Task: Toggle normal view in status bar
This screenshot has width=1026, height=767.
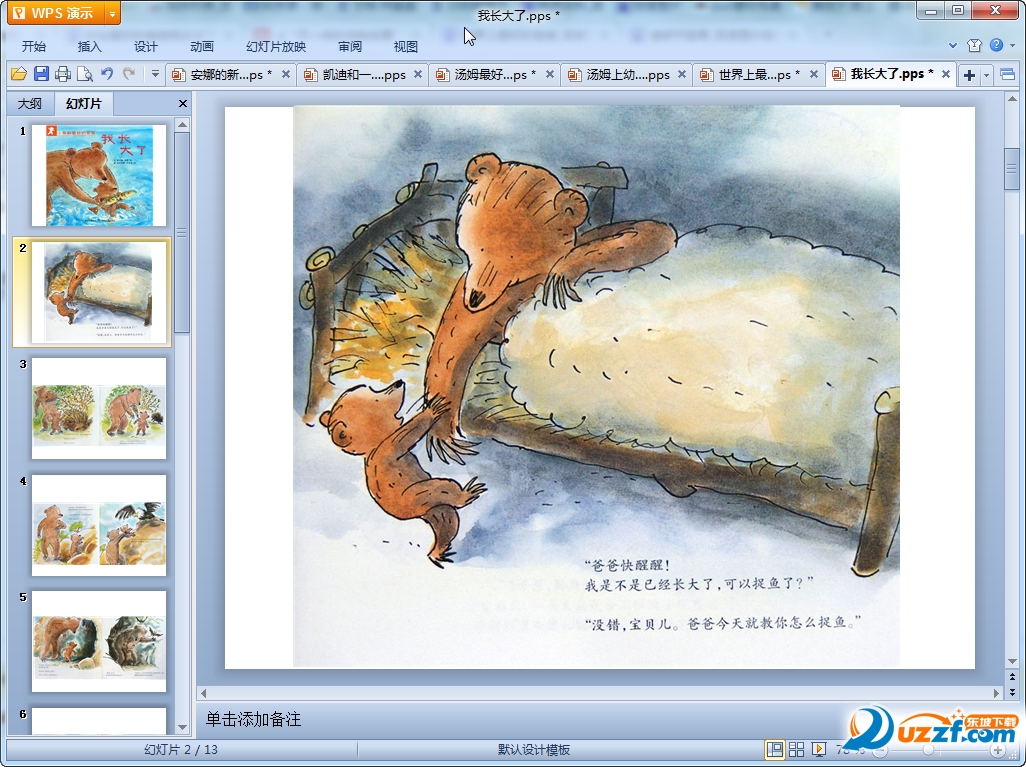Action: click(x=775, y=750)
